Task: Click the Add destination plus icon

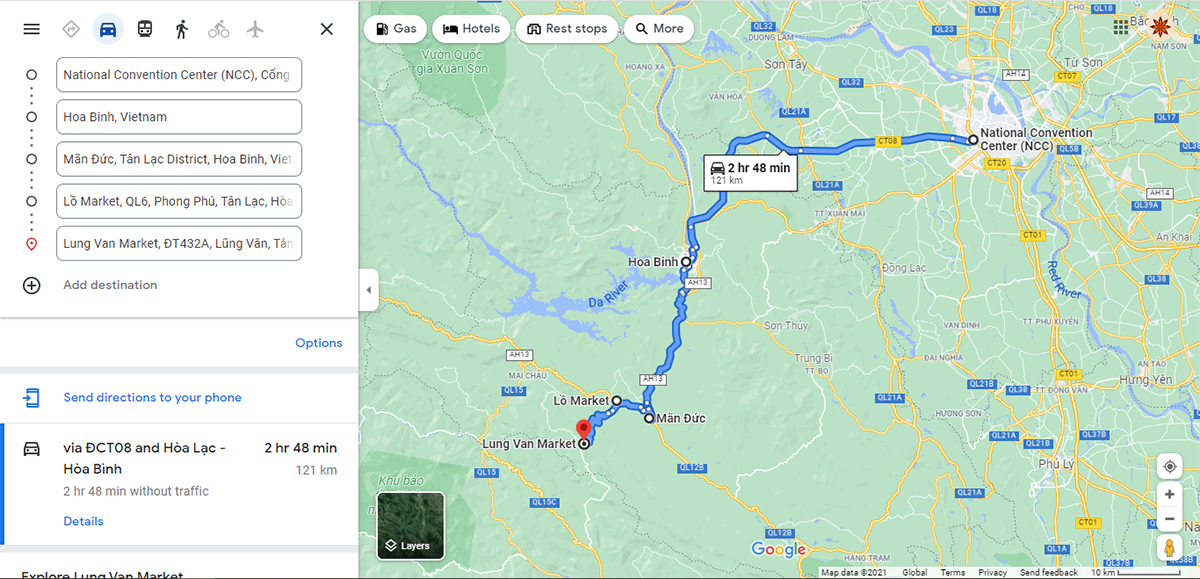Action: point(32,285)
